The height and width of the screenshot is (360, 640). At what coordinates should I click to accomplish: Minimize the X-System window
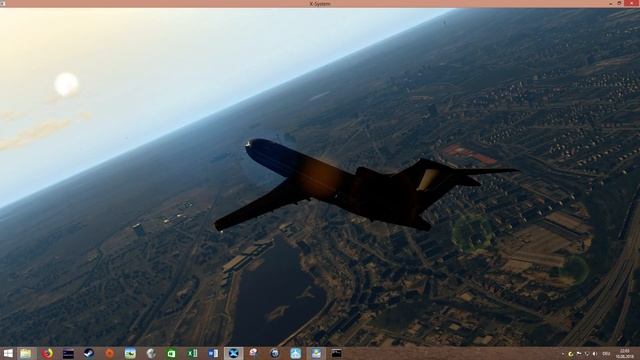pos(611,3)
